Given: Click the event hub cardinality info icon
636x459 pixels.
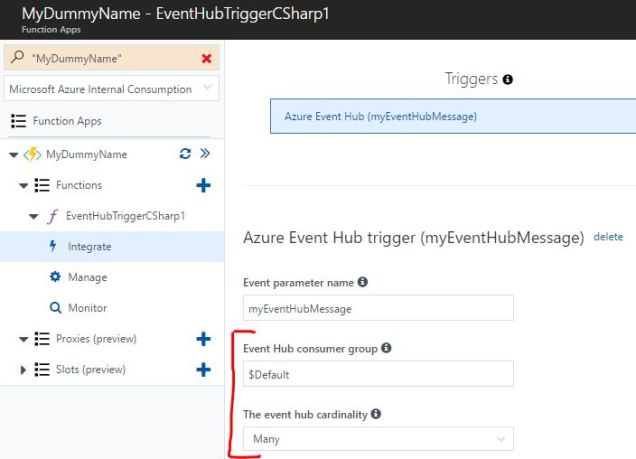Looking at the screenshot, I should (x=376, y=414).
